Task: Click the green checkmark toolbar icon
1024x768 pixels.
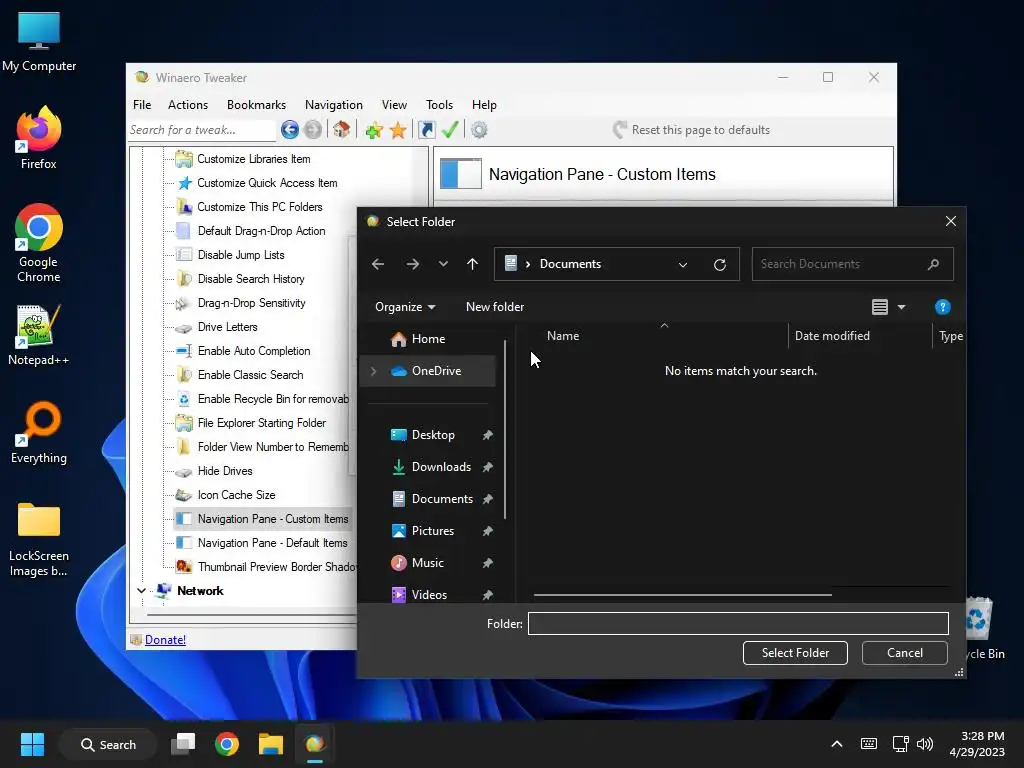Action: click(x=450, y=130)
